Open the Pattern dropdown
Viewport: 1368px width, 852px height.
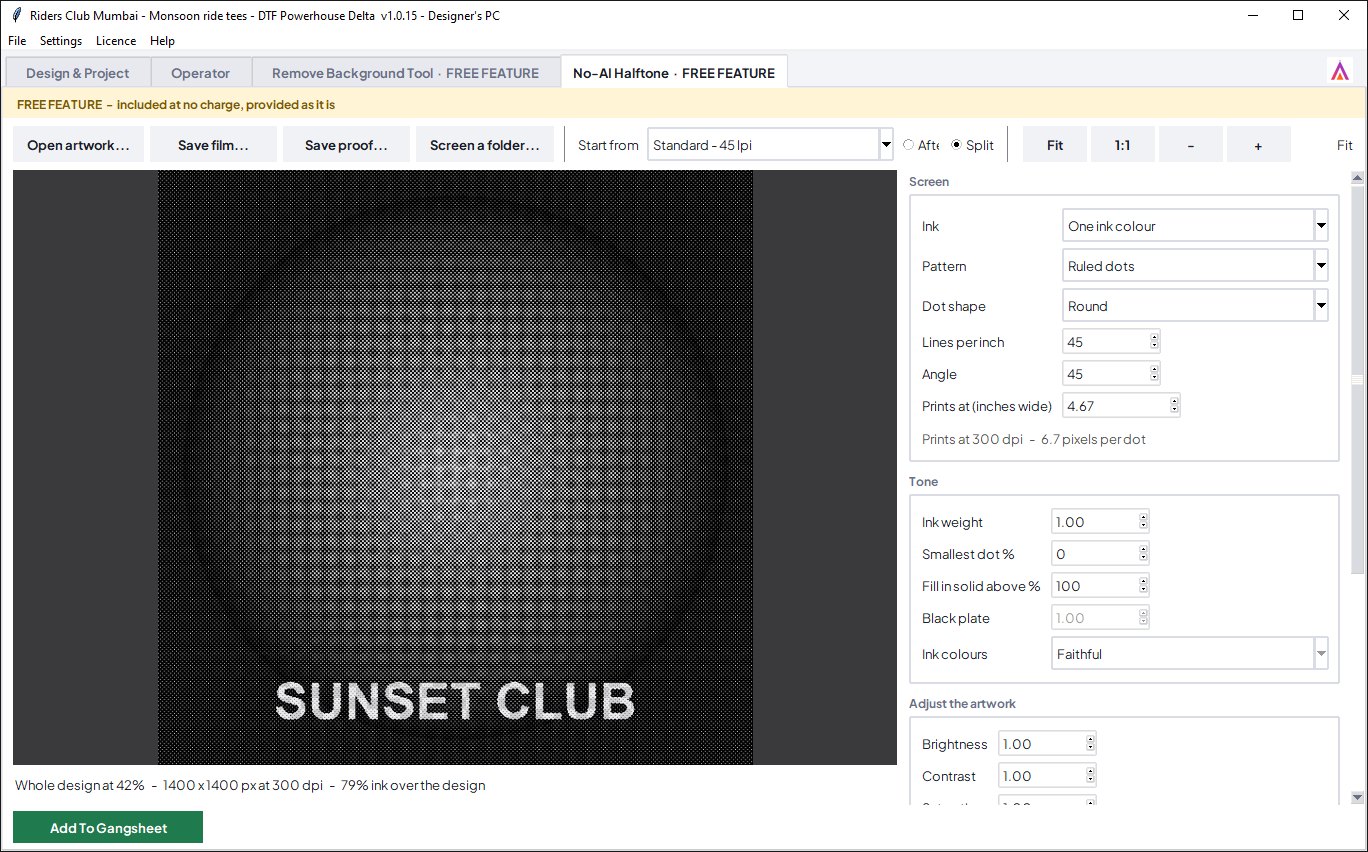pyautogui.click(x=1195, y=266)
